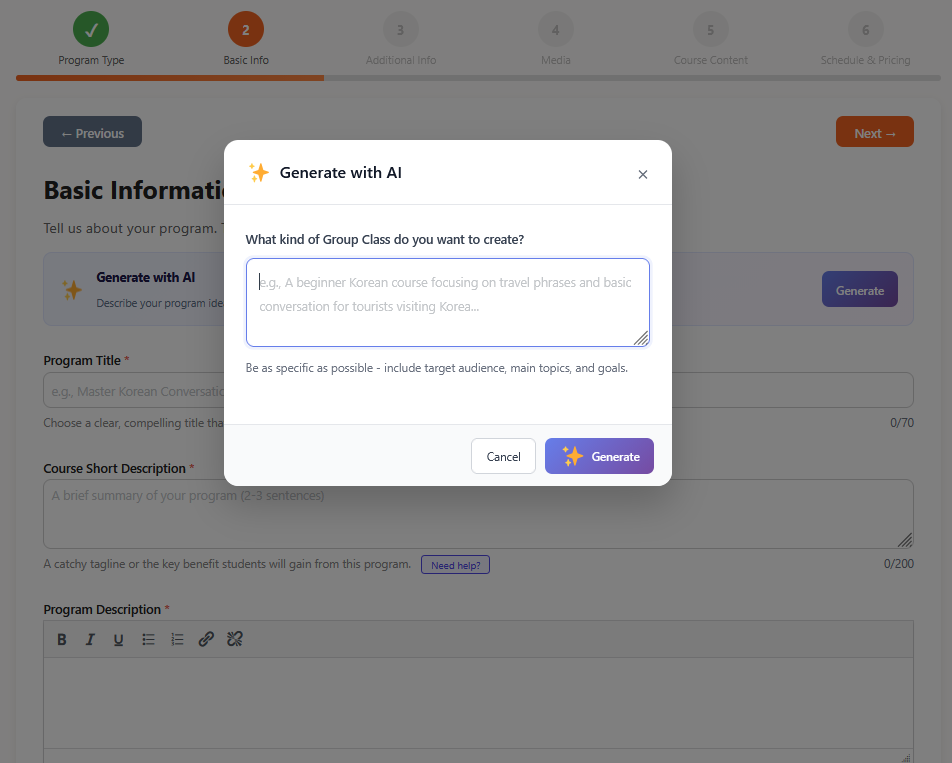Click Generate button with sparkle icon

pos(599,456)
